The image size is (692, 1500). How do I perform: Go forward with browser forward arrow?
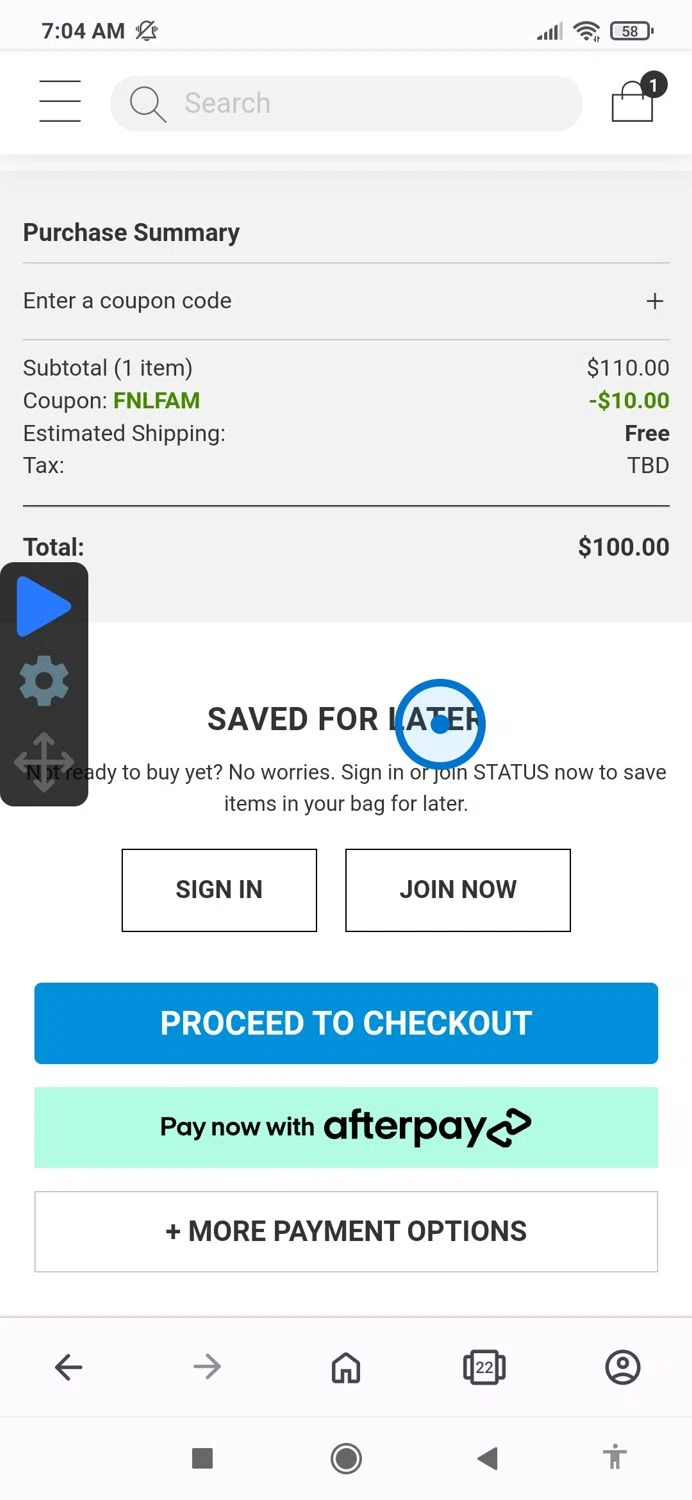(x=207, y=1367)
